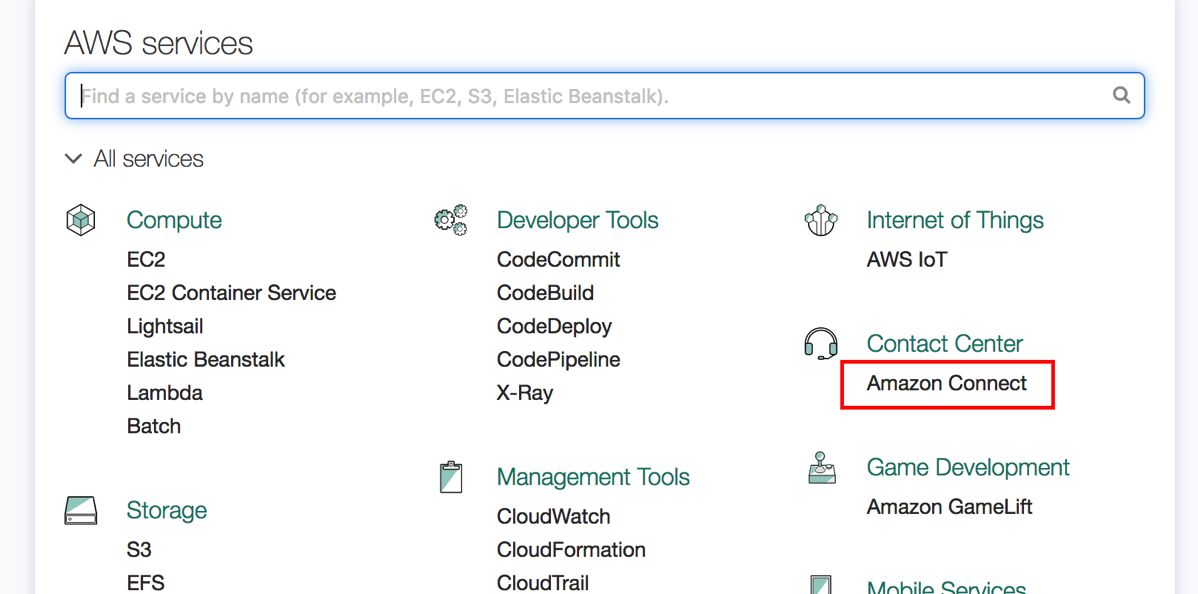Open Elastic Beanstalk
Viewport: 1198px width, 594px height.
coord(205,359)
